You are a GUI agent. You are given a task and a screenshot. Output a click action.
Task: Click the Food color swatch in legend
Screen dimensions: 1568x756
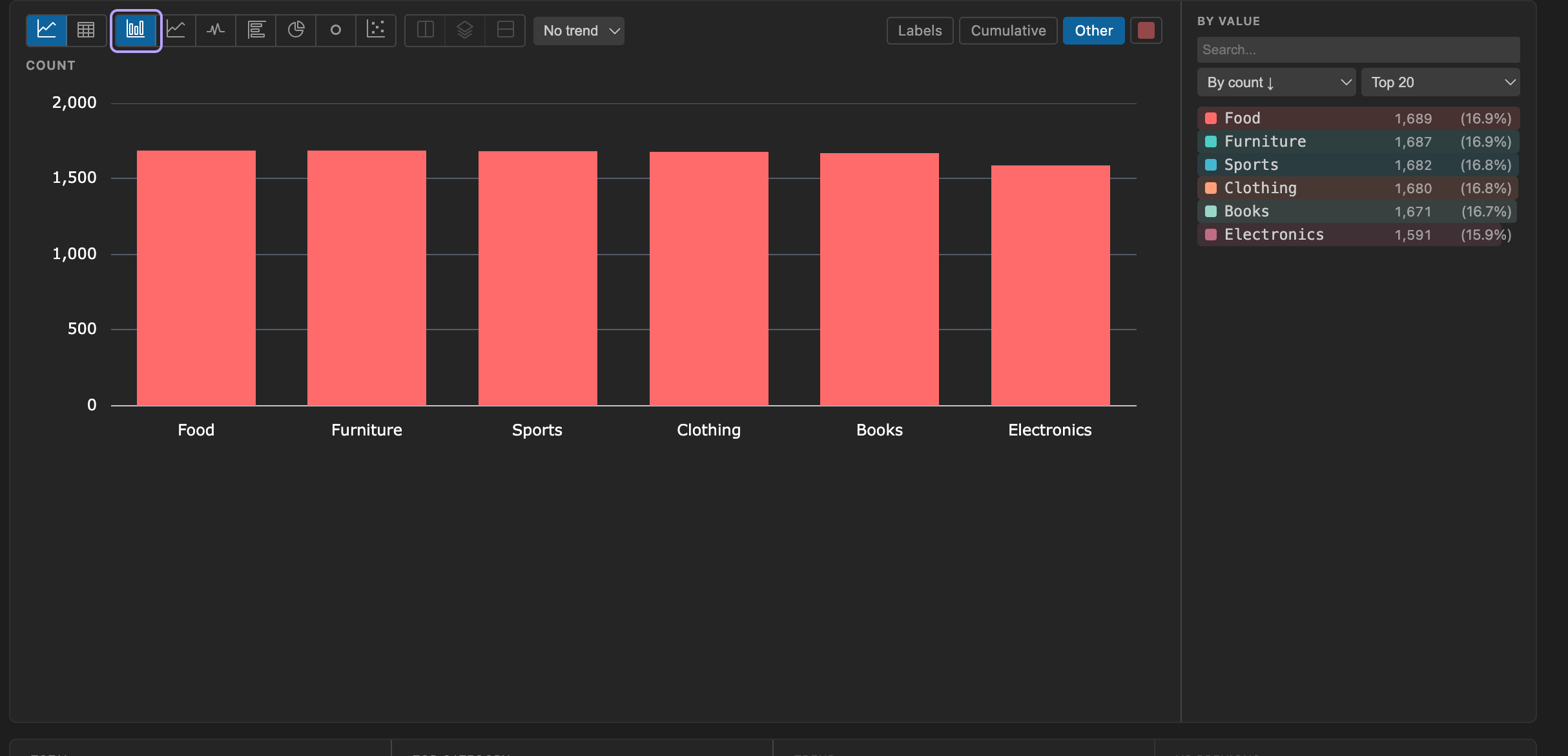pyautogui.click(x=1211, y=118)
